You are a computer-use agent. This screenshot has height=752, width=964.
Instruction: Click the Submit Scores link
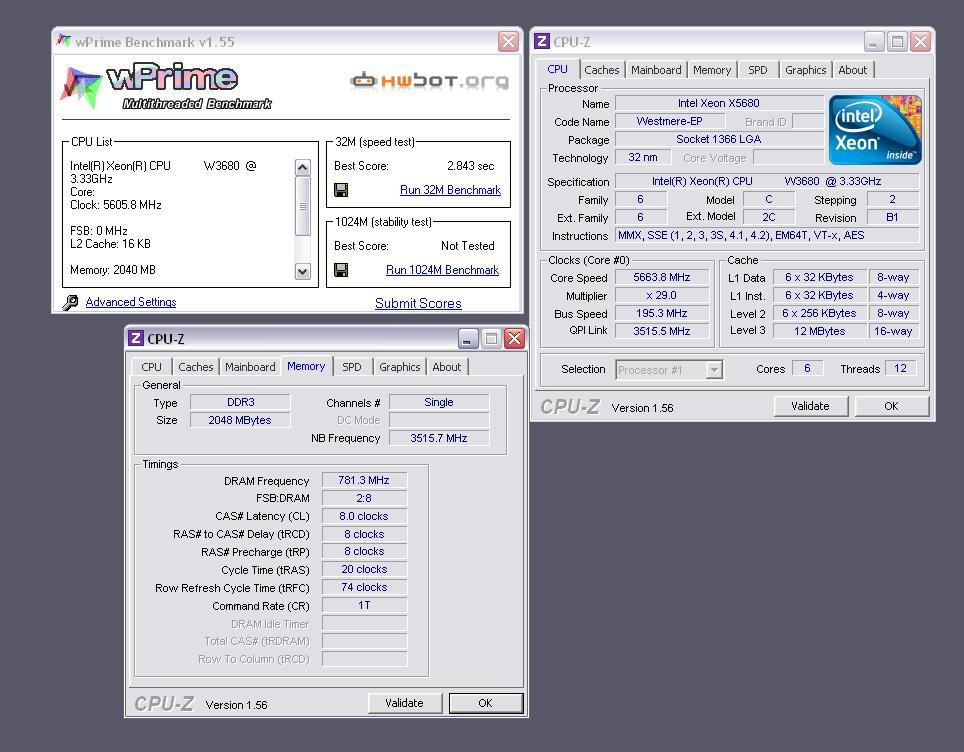coord(418,303)
